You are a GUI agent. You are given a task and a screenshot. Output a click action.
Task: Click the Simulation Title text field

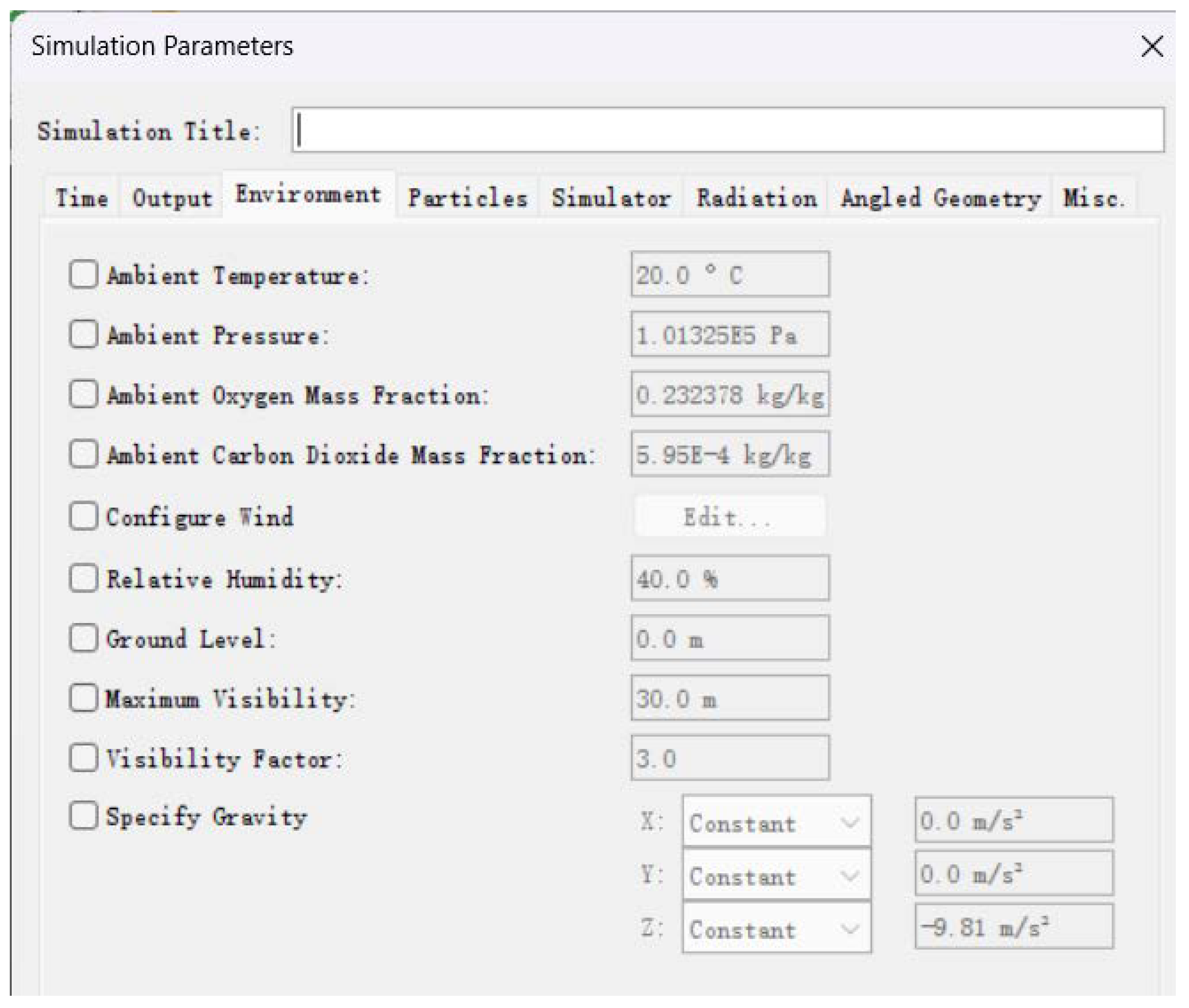[x=727, y=130]
